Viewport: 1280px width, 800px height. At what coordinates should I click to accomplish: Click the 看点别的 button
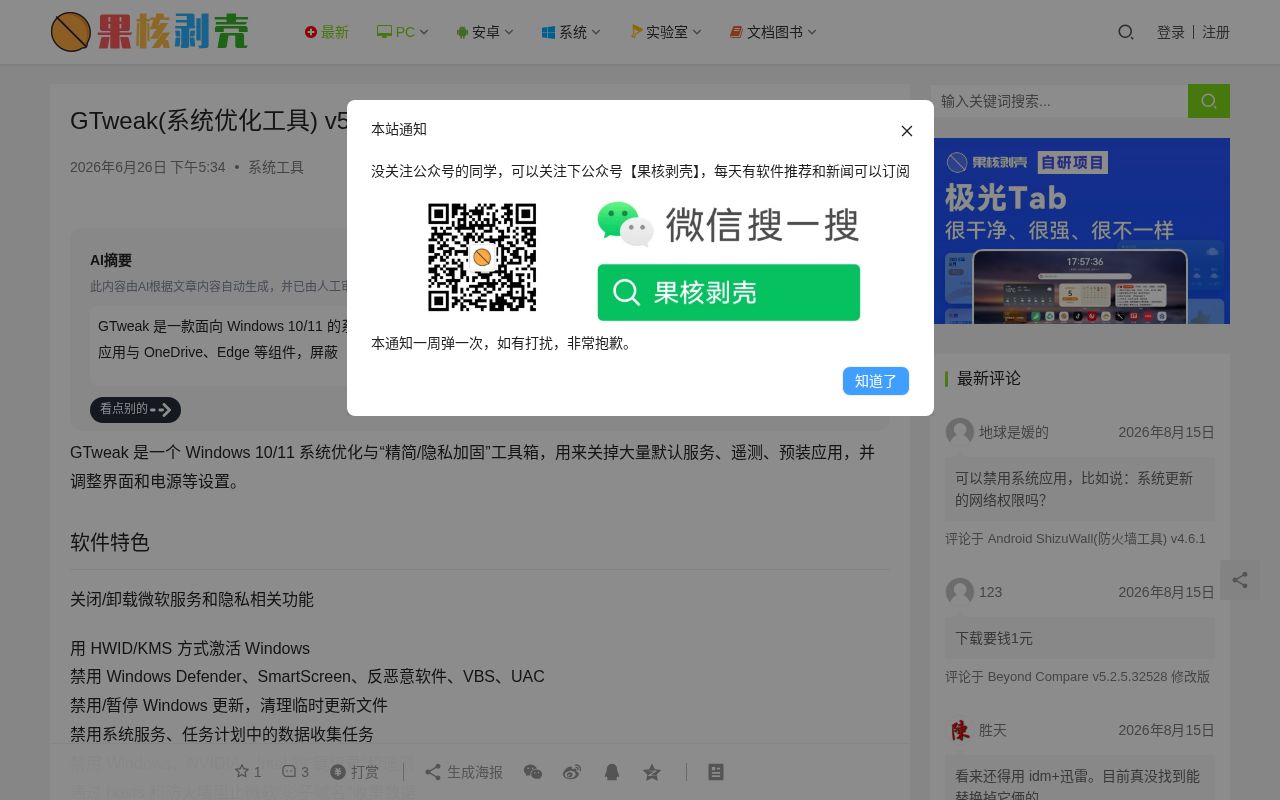click(x=135, y=409)
